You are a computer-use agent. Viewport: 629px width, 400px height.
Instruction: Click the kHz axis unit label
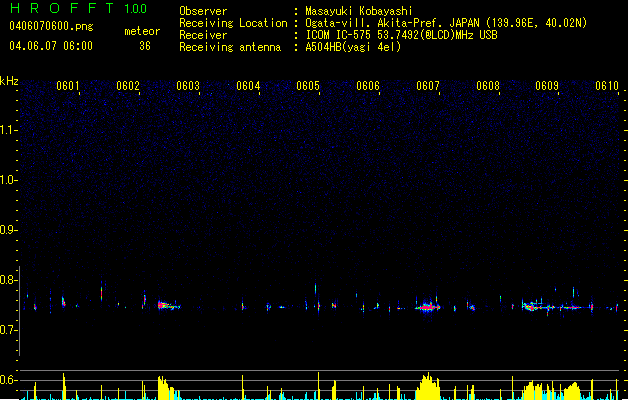point(9,81)
